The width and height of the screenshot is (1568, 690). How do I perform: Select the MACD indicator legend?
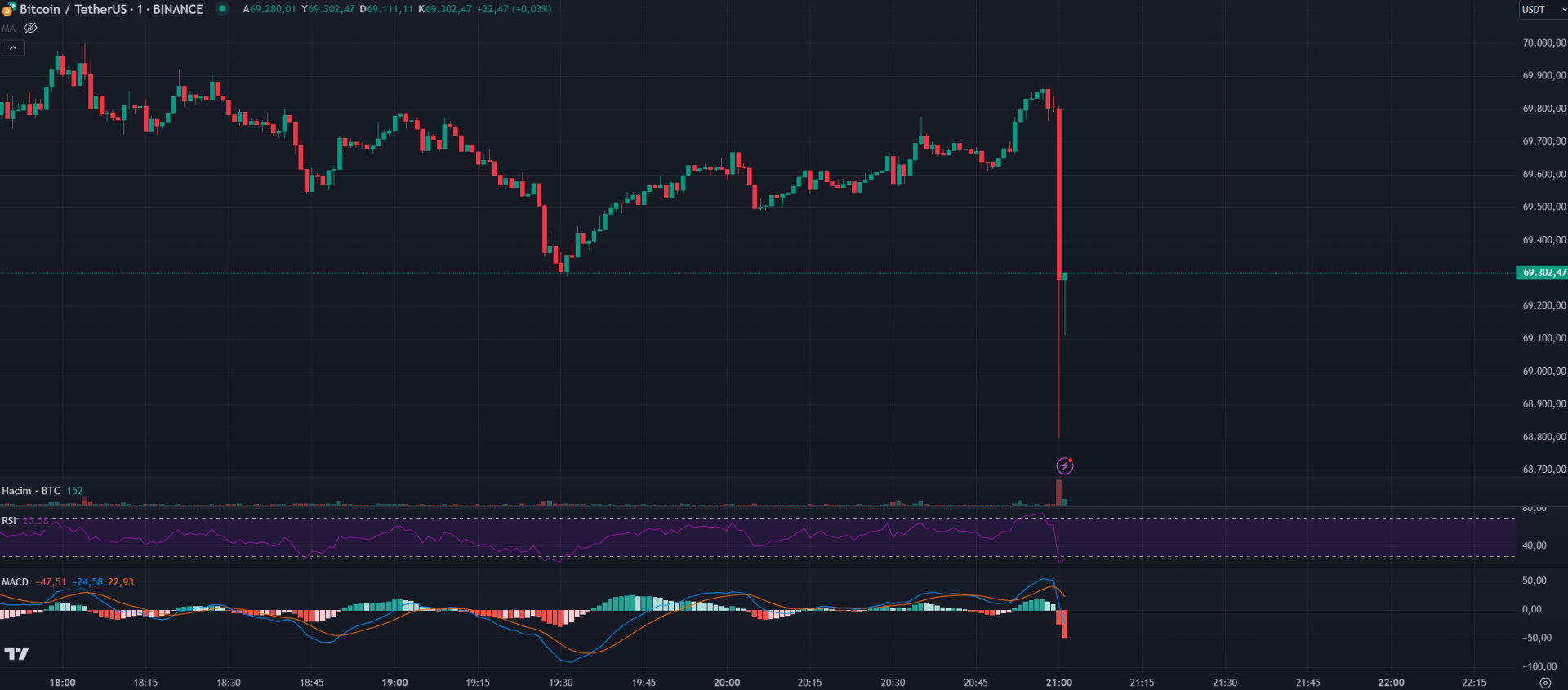(x=15, y=582)
